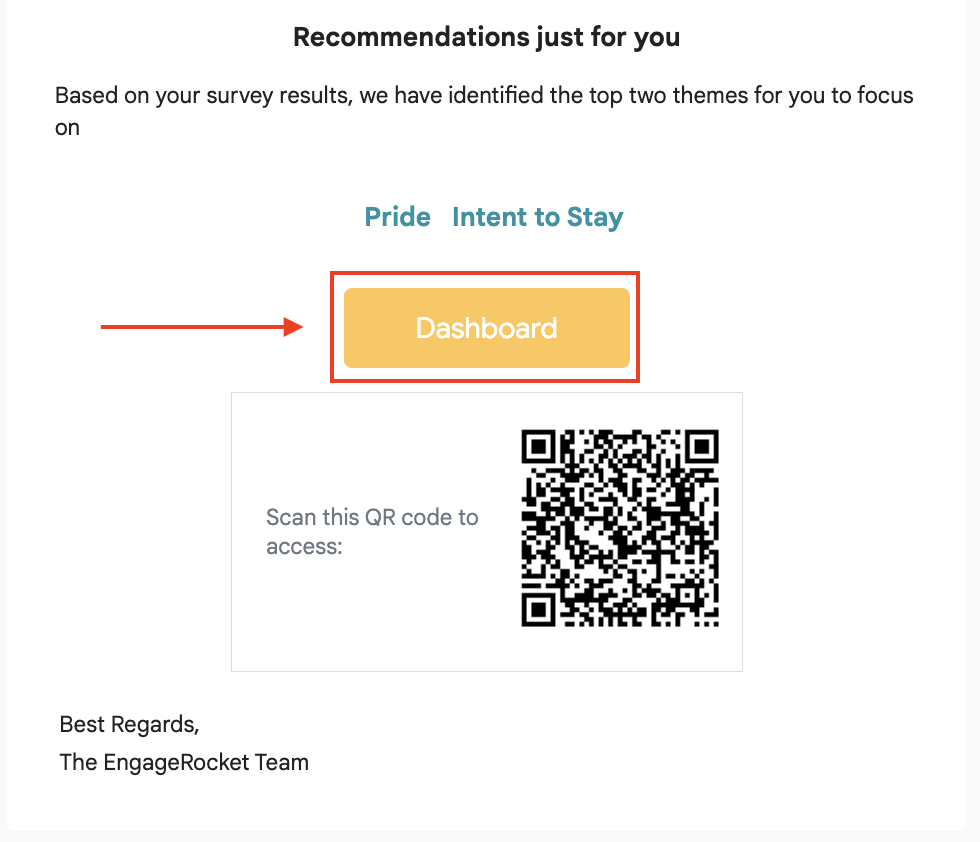This screenshot has width=980, height=842.
Task: Click the 'Based on your survey results' paragraph
Action: [484, 111]
